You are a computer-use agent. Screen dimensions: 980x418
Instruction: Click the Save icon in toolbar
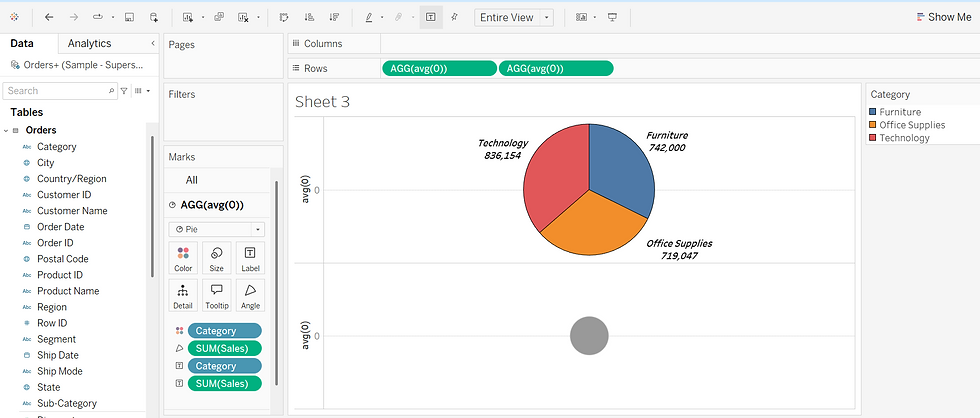129,17
